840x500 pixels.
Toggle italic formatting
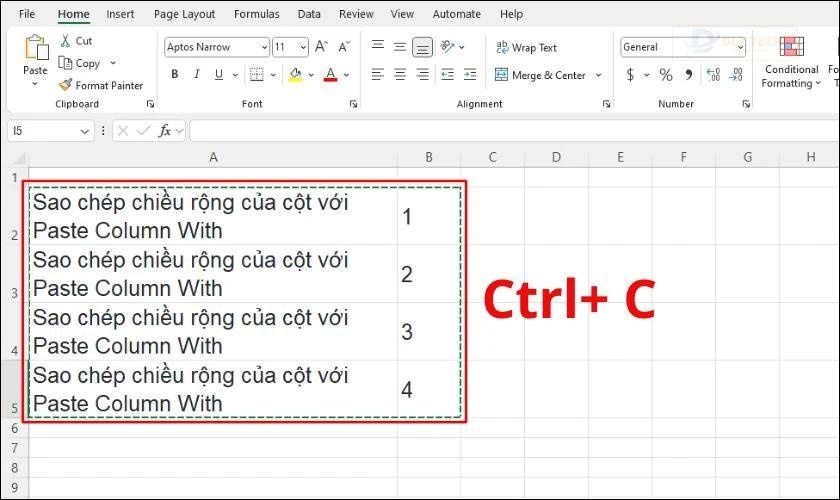coord(197,74)
